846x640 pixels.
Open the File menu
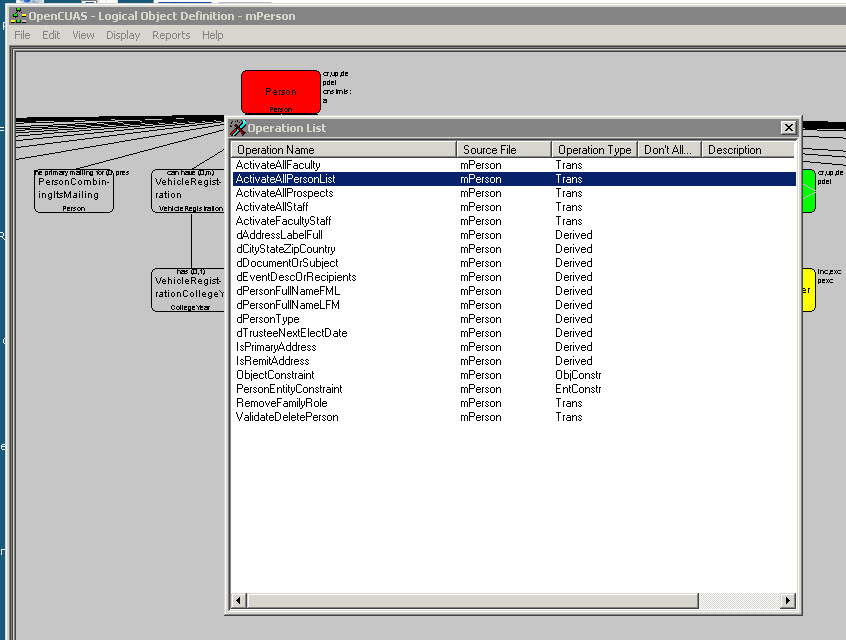22,35
